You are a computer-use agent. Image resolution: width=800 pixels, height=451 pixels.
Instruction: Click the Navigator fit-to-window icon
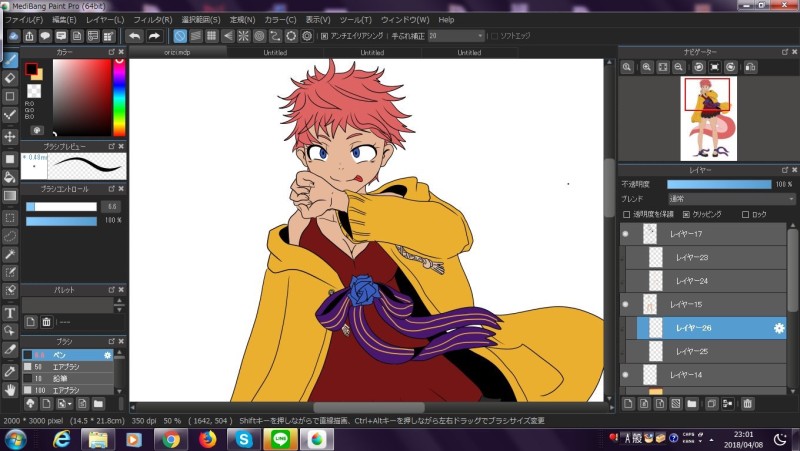663,67
